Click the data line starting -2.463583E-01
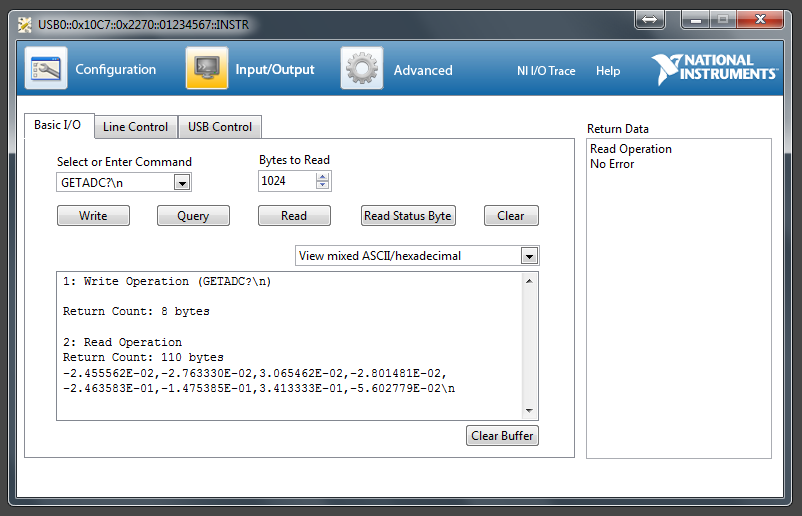The height and width of the screenshot is (516, 802). pyautogui.click(x=258, y=389)
